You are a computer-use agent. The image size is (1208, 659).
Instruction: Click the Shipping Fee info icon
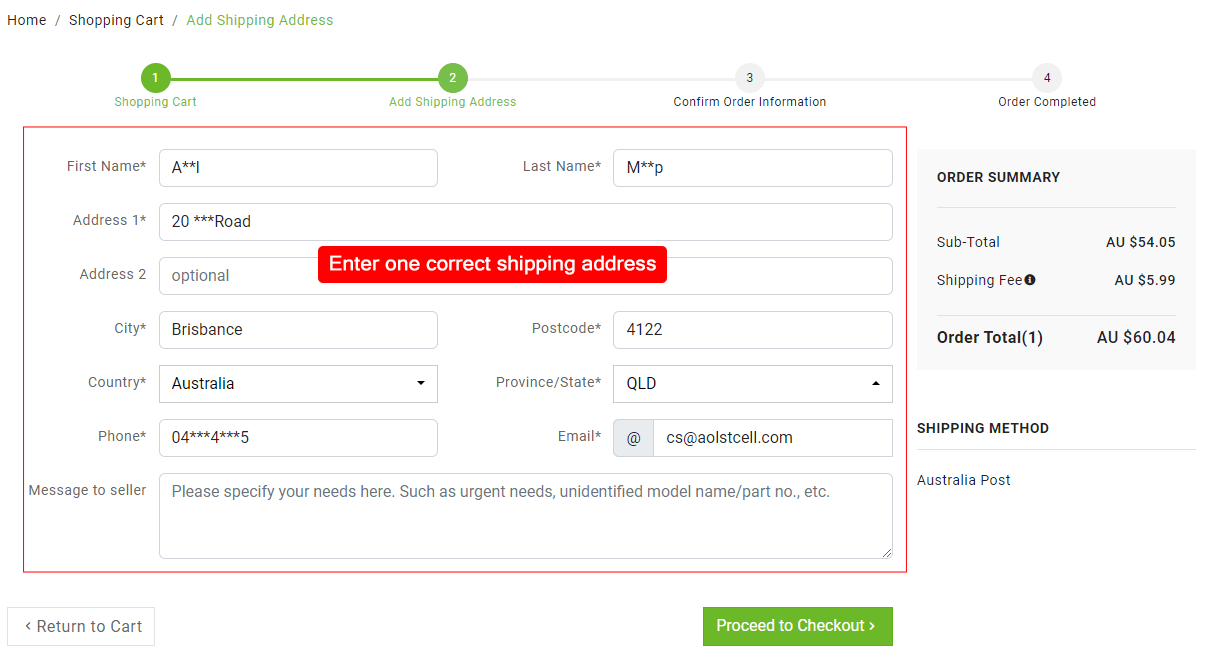(x=1030, y=280)
